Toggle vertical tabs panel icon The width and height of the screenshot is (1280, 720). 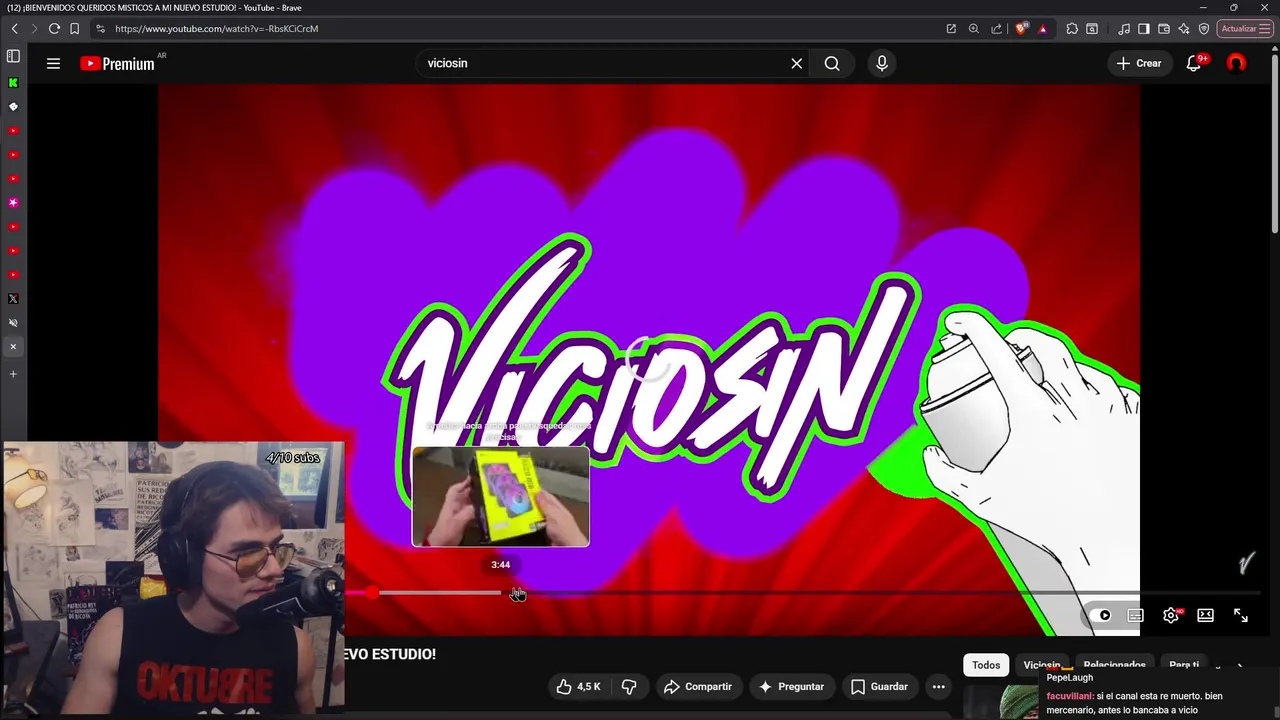(13, 56)
